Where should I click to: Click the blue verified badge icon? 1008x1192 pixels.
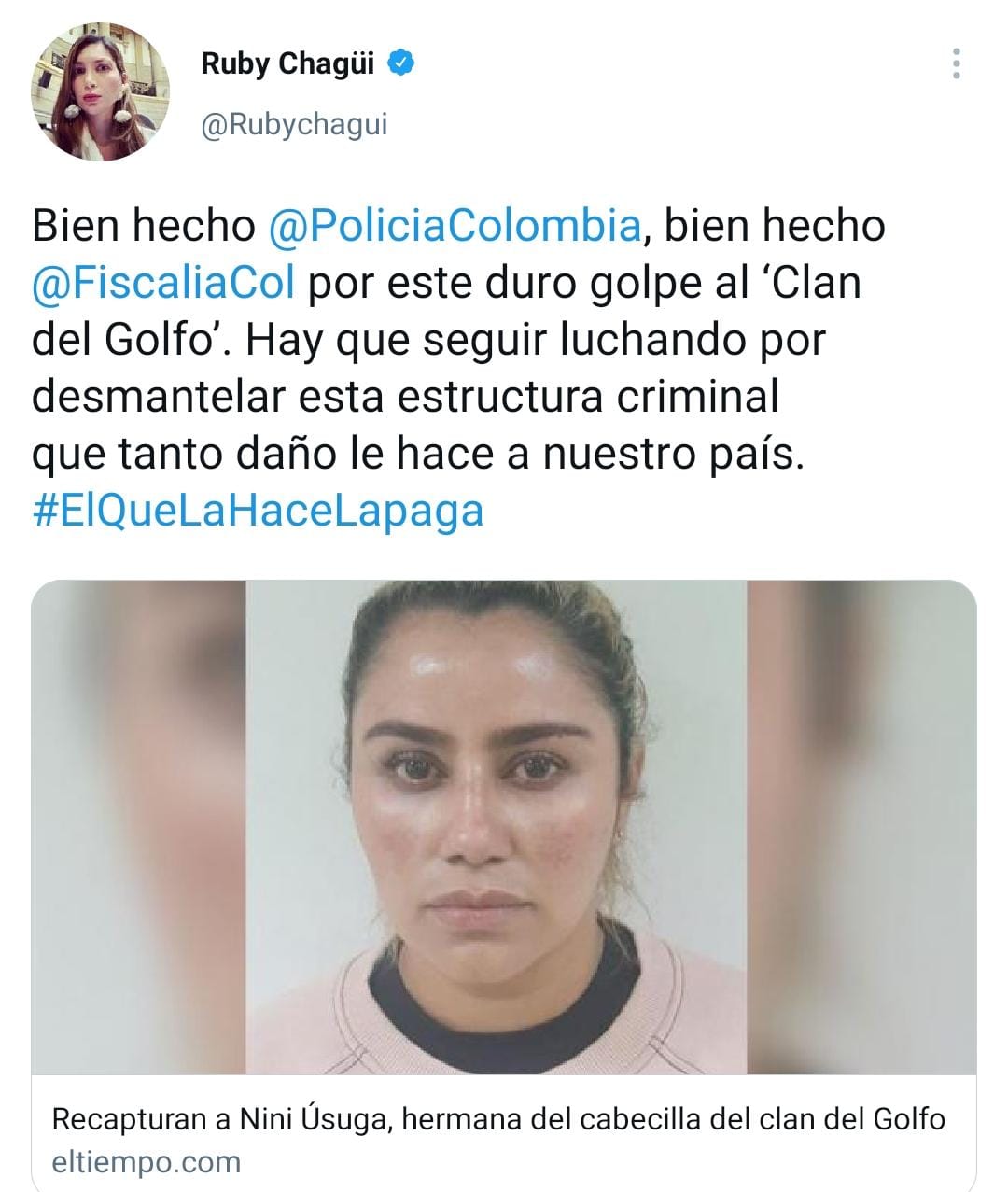(401, 63)
